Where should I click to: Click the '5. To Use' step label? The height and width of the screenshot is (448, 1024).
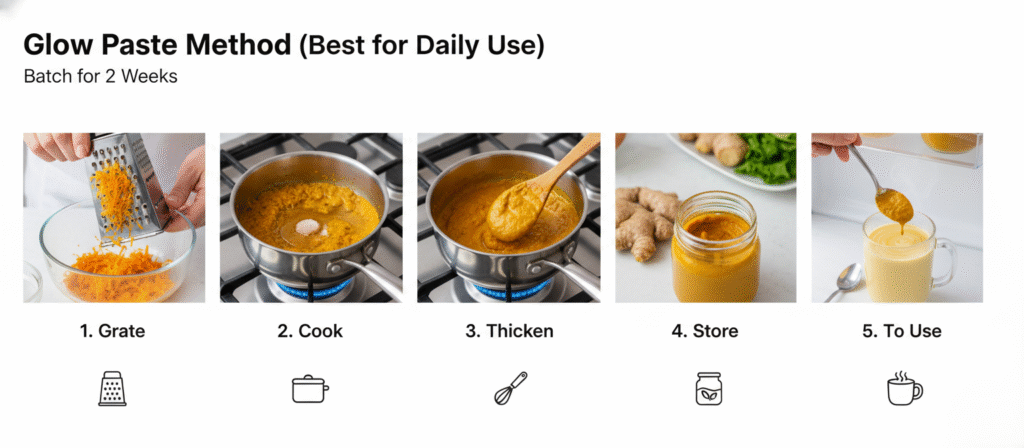(x=903, y=331)
